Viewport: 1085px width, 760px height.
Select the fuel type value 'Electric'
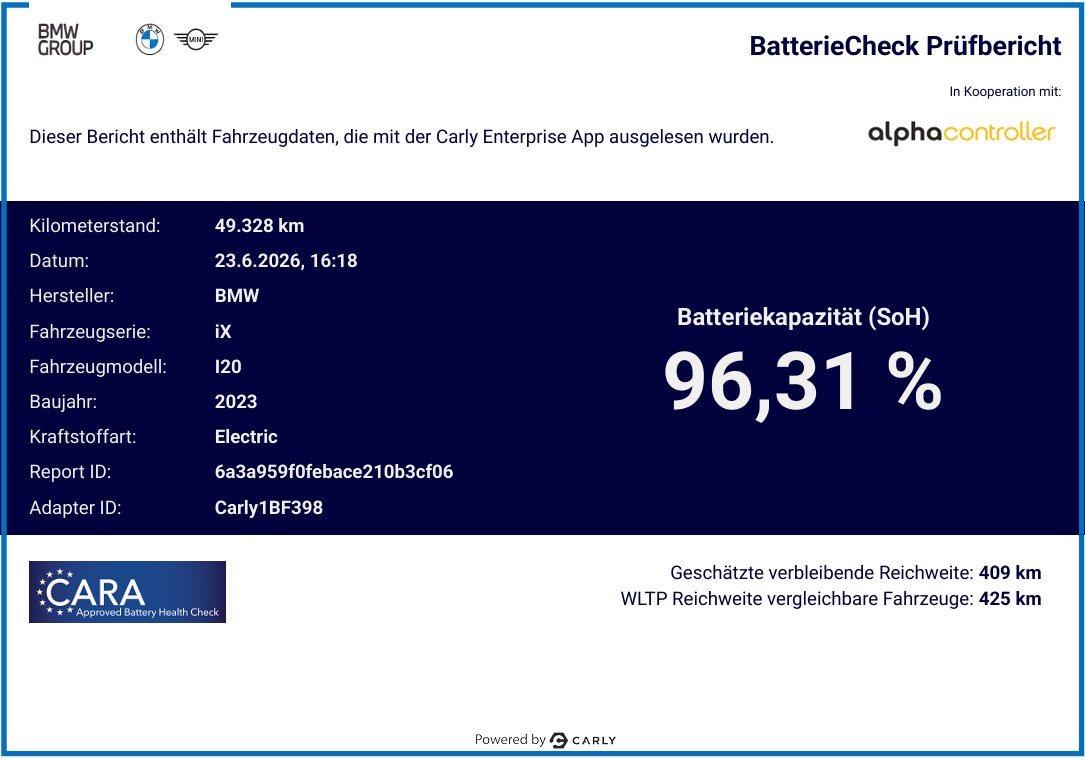click(x=246, y=437)
